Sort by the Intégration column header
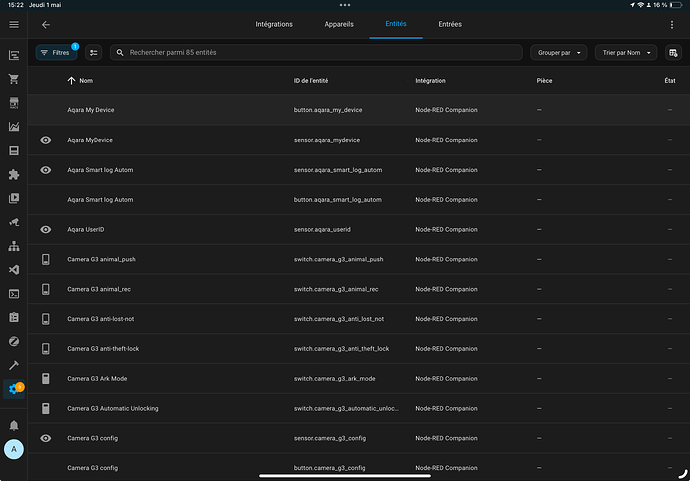This screenshot has width=690, height=481. (430, 81)
